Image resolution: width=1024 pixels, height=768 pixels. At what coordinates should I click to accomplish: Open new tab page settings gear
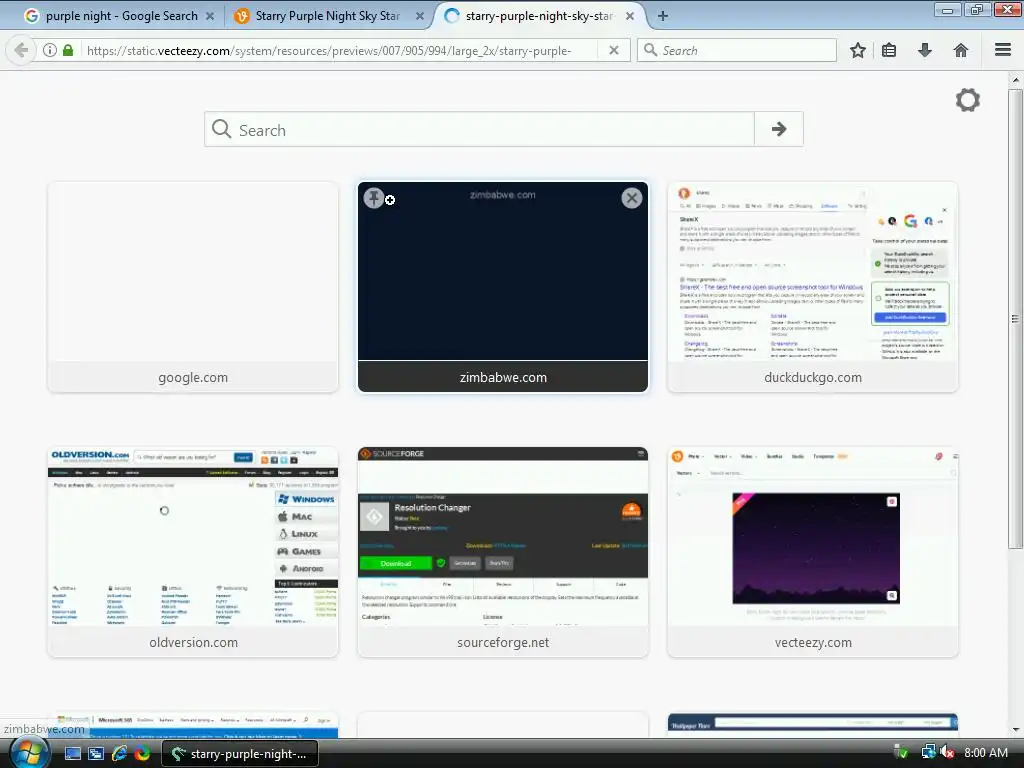(x=967, y=100)
